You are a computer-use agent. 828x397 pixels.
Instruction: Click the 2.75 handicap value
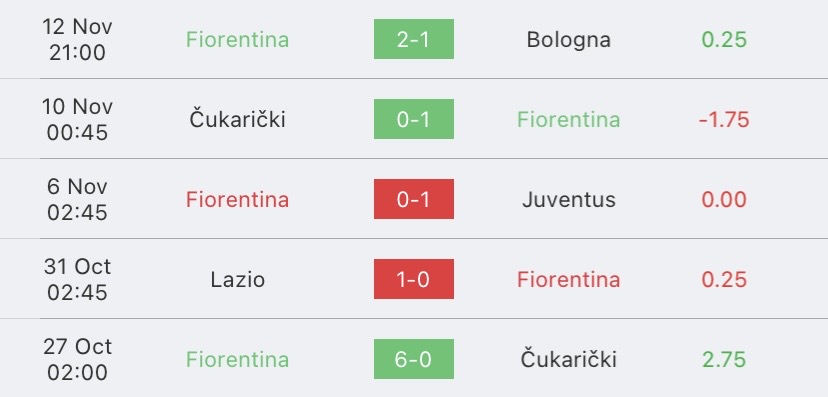coord(724,360)
